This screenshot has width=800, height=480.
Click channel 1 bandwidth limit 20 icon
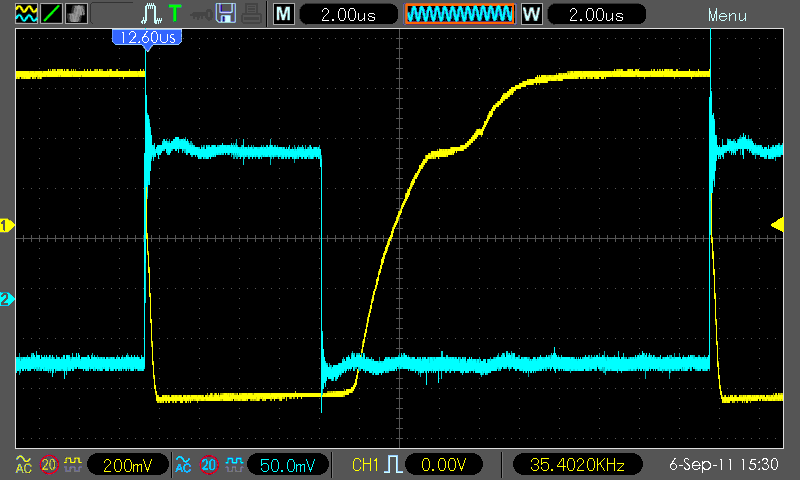pyautogui.click(x=48, y=465)
